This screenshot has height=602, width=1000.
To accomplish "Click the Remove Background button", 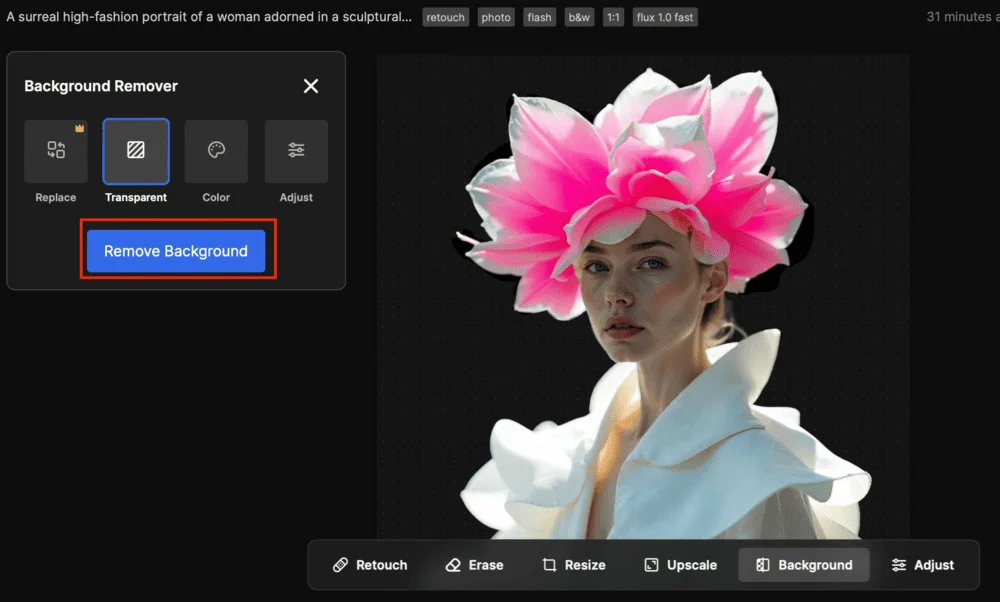I will click(x=176, y=251).
